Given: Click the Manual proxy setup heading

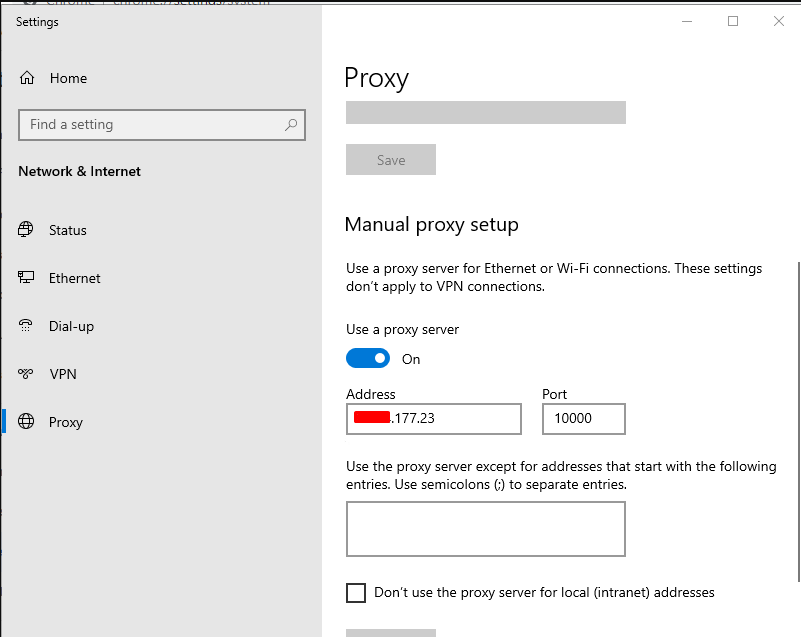Looking at the screenshot, I should click(x=432, y=225).
